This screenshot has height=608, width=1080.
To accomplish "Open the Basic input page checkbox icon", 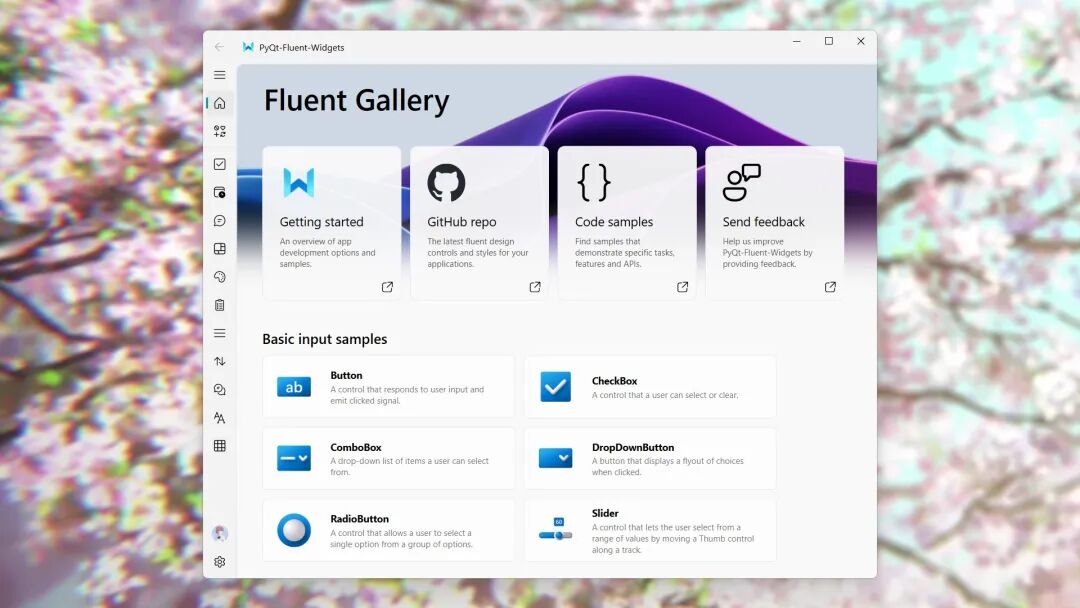I will tap(220, 164).
